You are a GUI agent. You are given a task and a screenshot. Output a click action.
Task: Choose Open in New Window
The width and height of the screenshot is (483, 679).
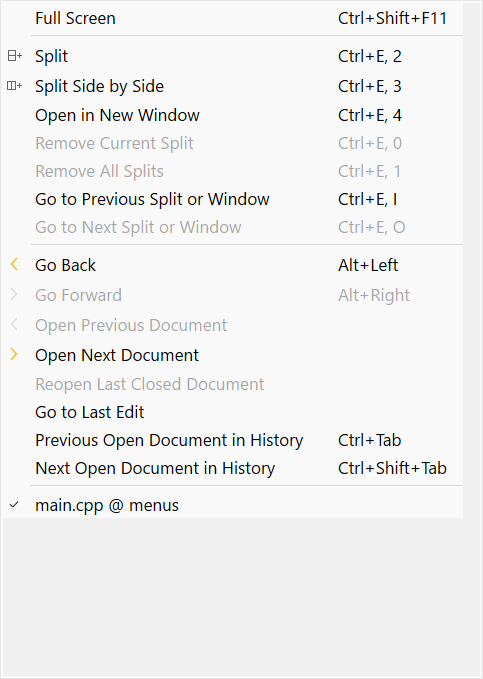pyautogui.click(x=233, y=115)
